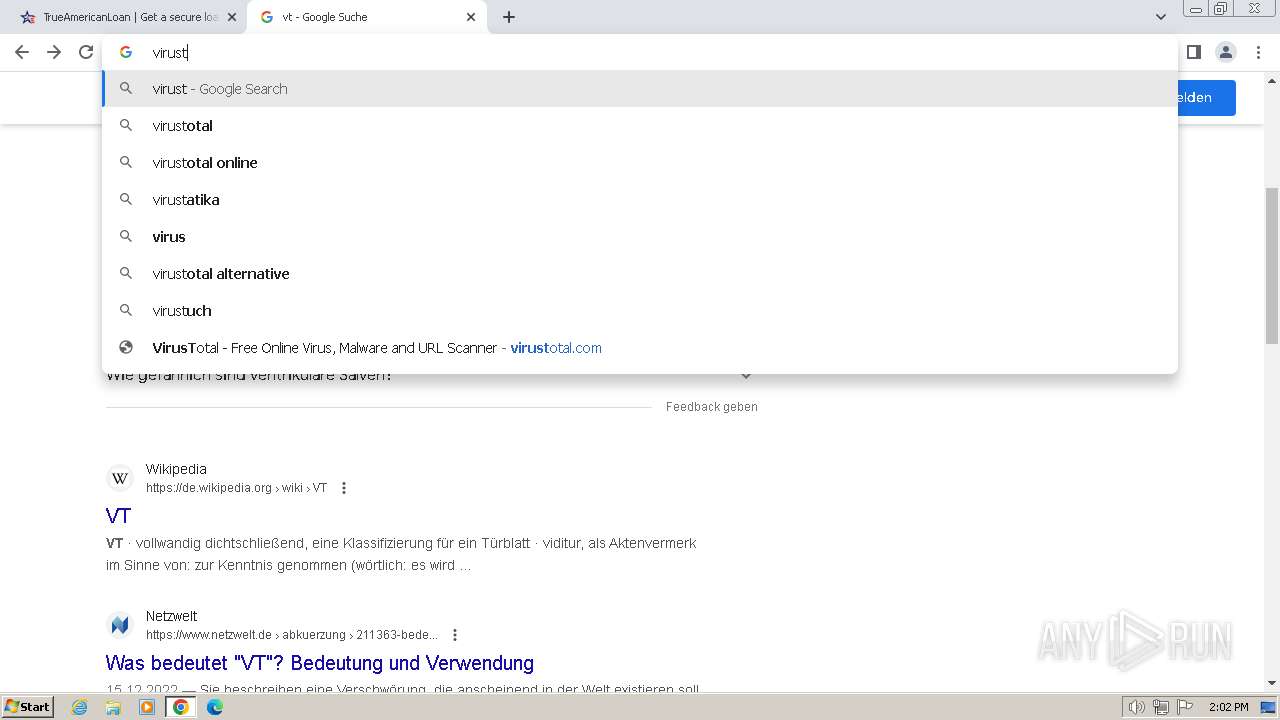Expand the ventrikuläre Salven question chevron
Image resolution: width=1280 pixels, height=720 pixels.
[745, 376]
